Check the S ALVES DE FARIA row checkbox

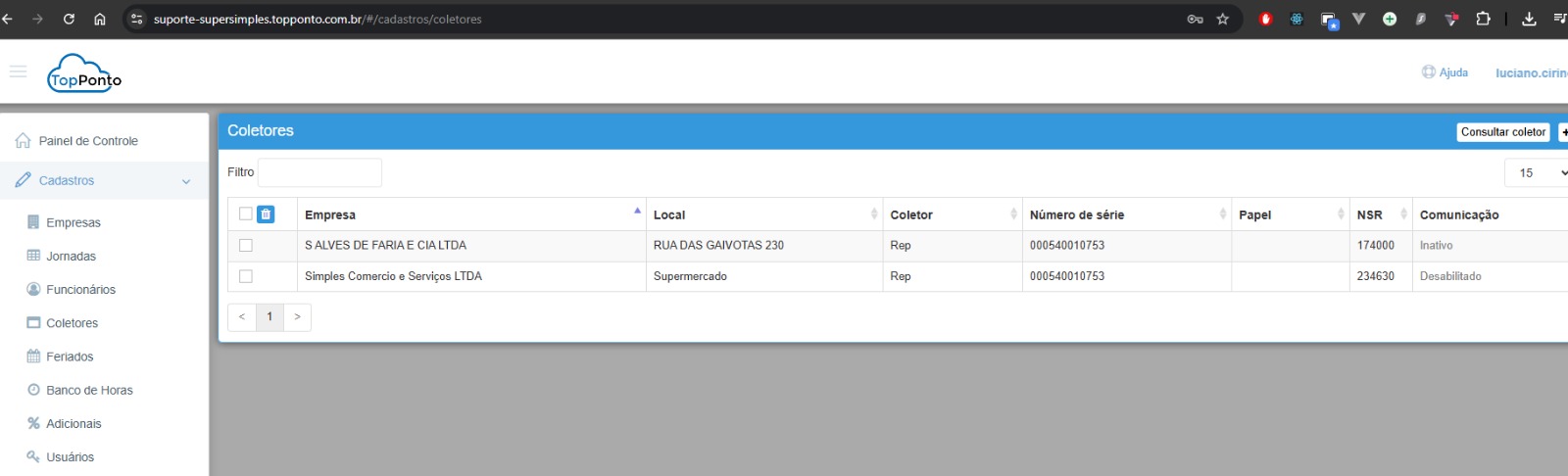click(x=246, y=246)
